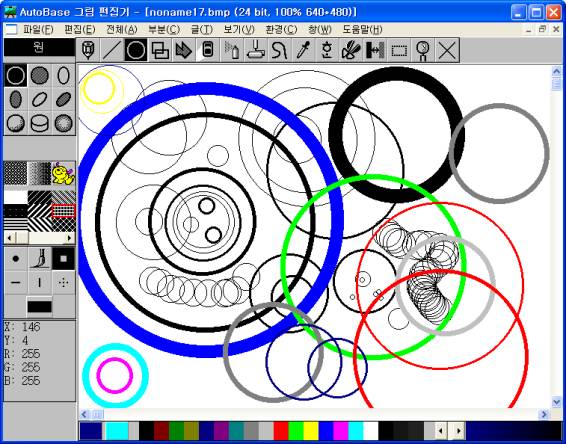Click the 원 tool name label
This screenshot has width=566, height=444.
click(x=39, y=47)
